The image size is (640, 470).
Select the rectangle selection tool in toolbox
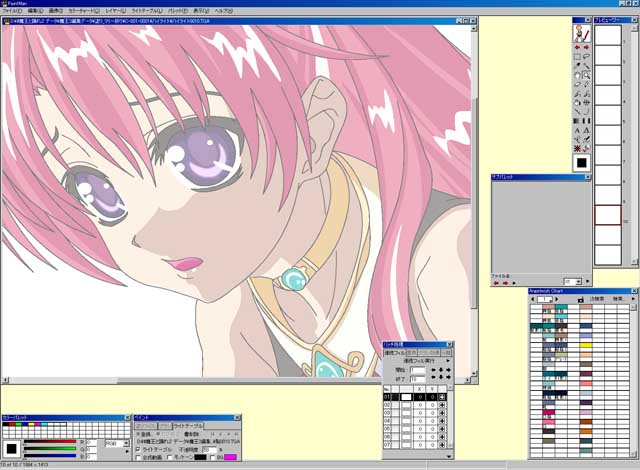(577, 57)
